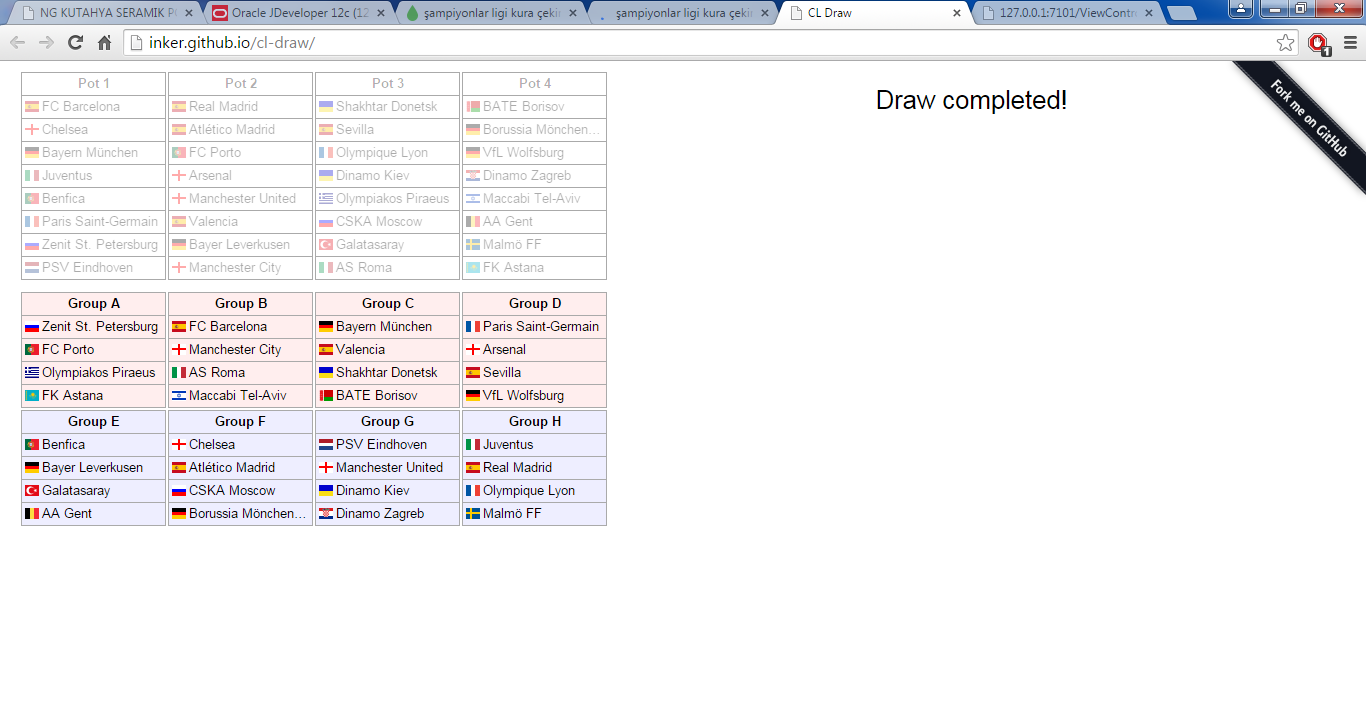Select Bayer Leverkusen in the Pot 2 list
This screenshot has height=728, width=1366.
[241, 245]
